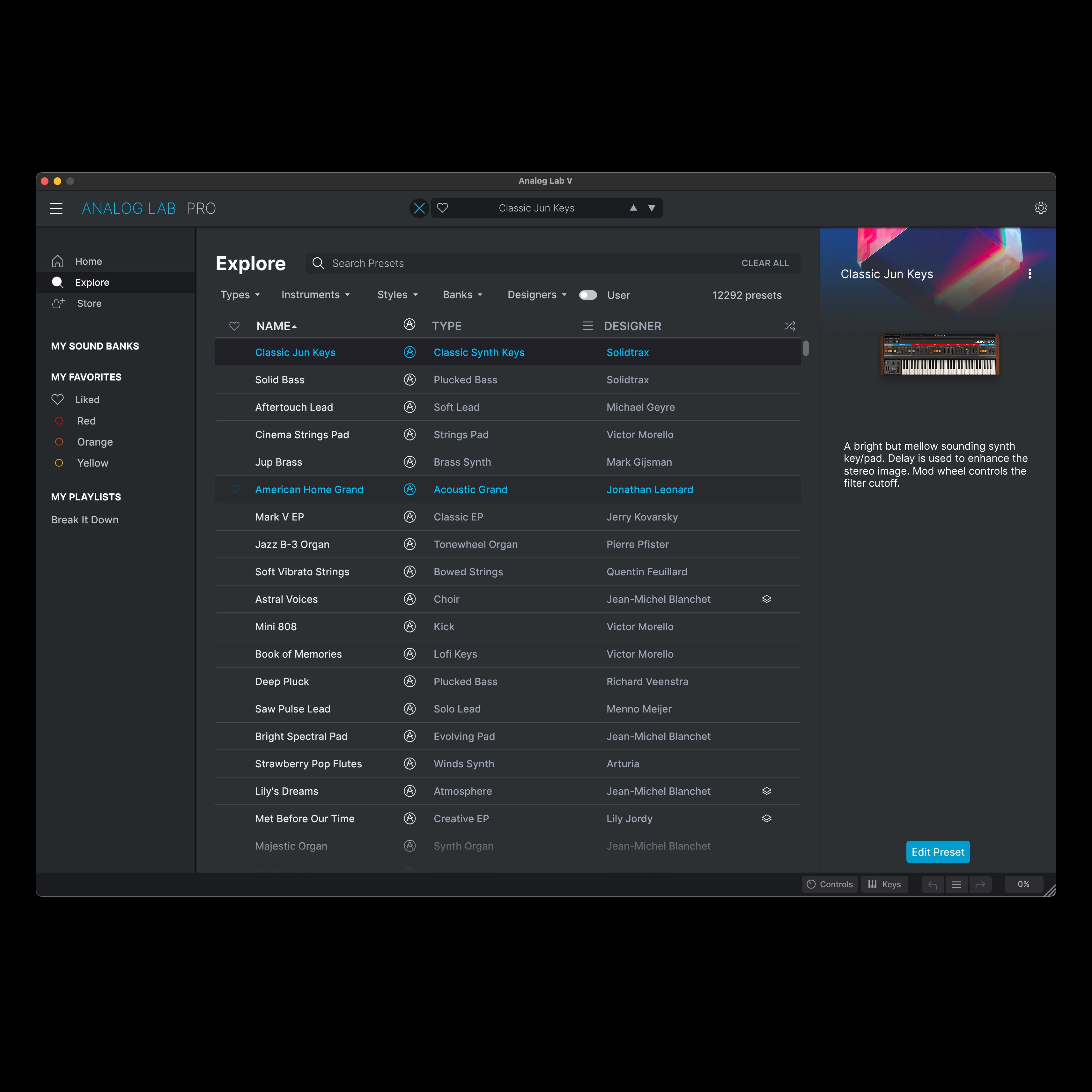The width and height of the screenshot is (1092, 1092).
Task: Open the Designers filter dropdown
Action: pyautogui.click(x=537, y=295)
